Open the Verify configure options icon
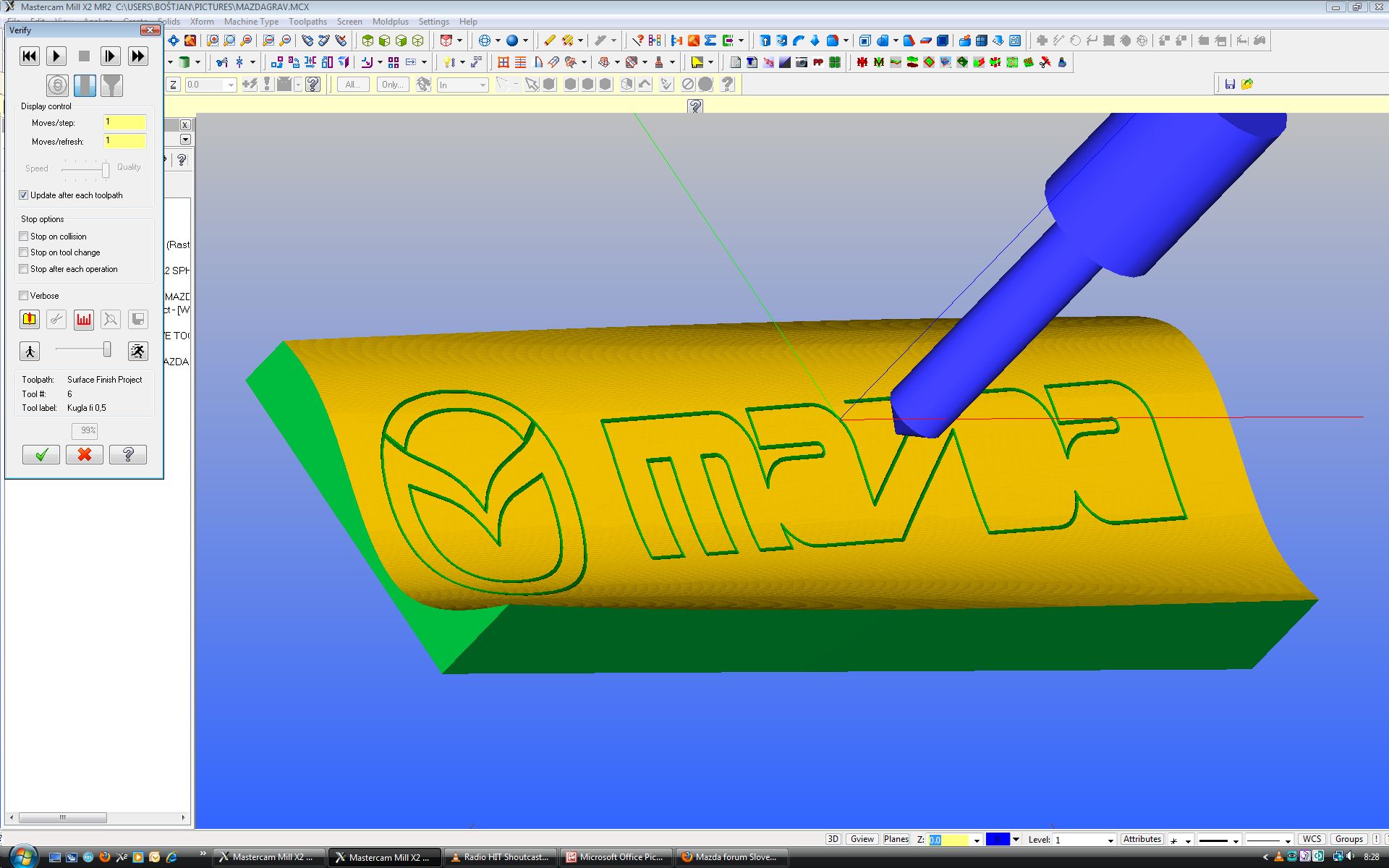 (x=30, y=319)
